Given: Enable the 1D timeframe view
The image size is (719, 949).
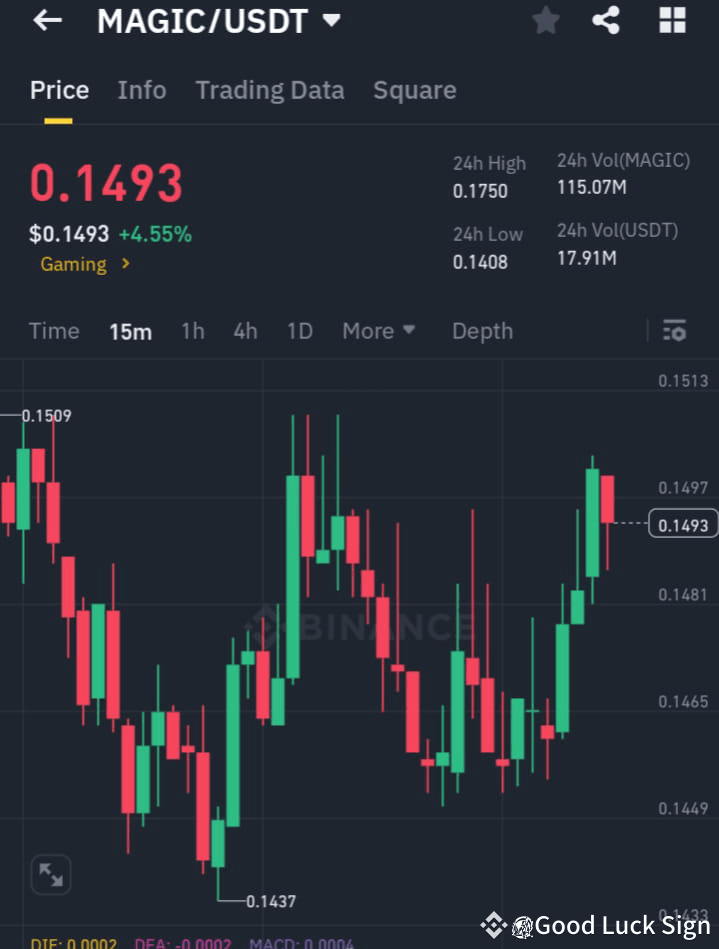Looking at the screenshot, I should click(299, 331).
